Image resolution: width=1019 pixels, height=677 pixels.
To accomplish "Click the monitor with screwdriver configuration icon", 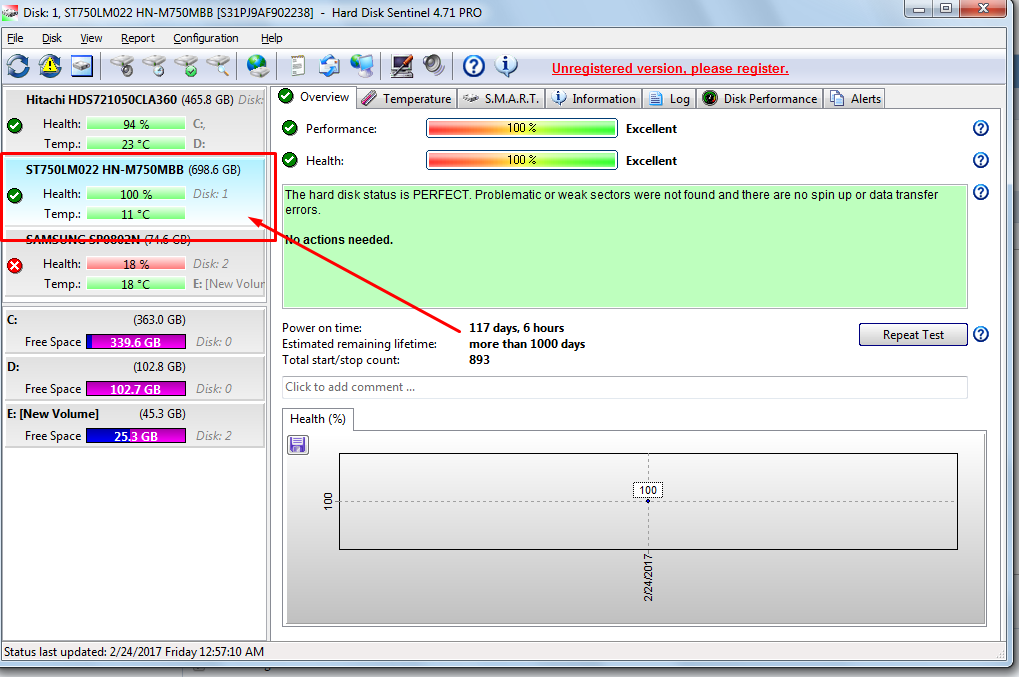I will tap(402, 66).
